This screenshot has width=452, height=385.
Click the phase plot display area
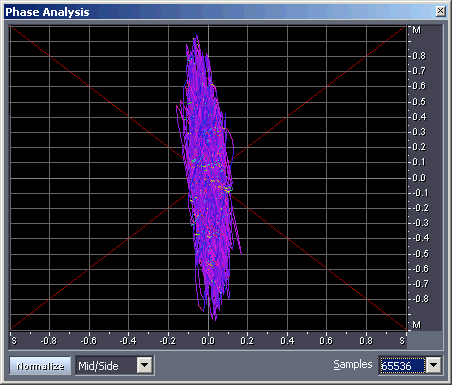[x=208, y=178]
